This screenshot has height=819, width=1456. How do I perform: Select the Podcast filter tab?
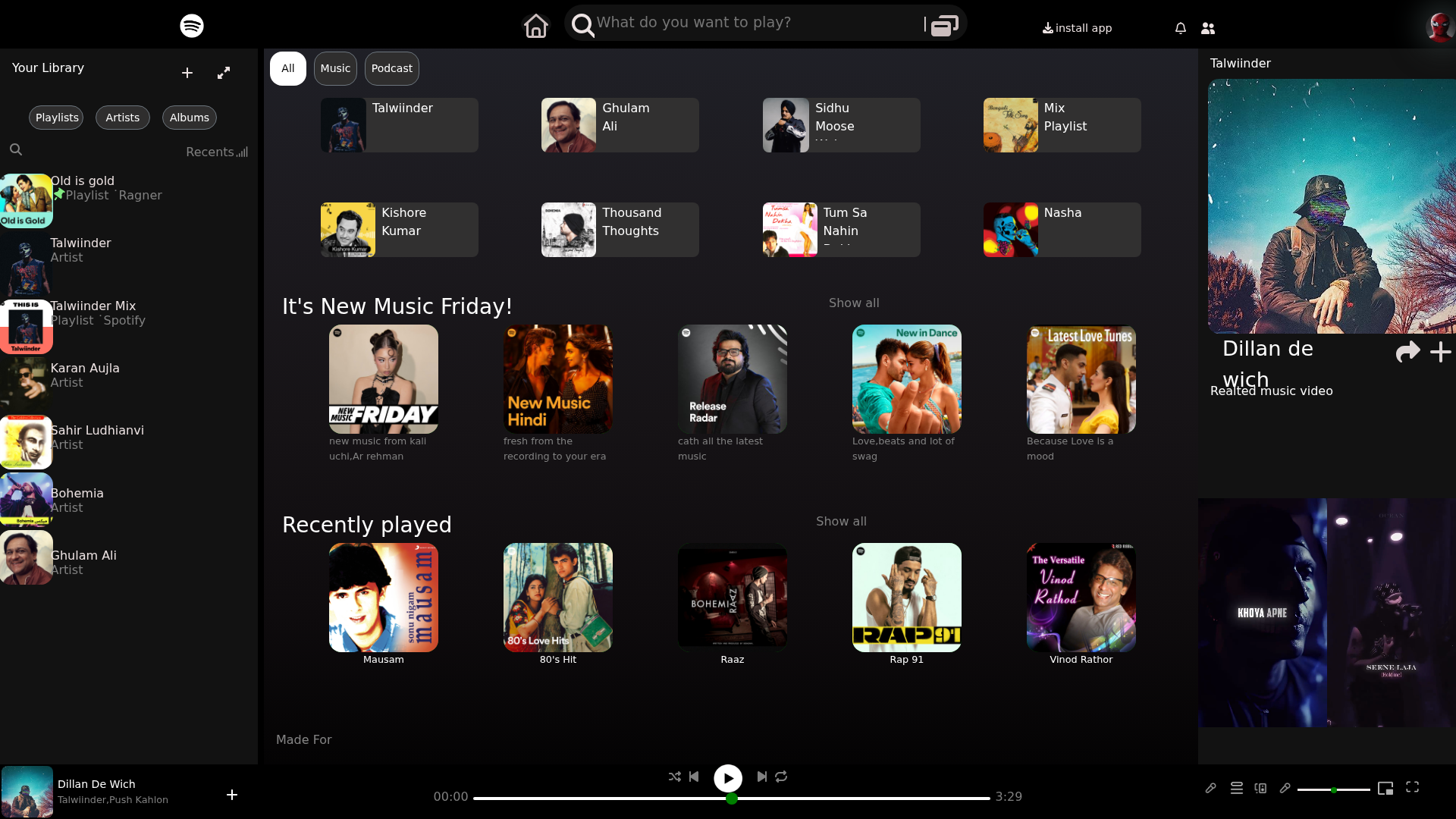(392, 69)
